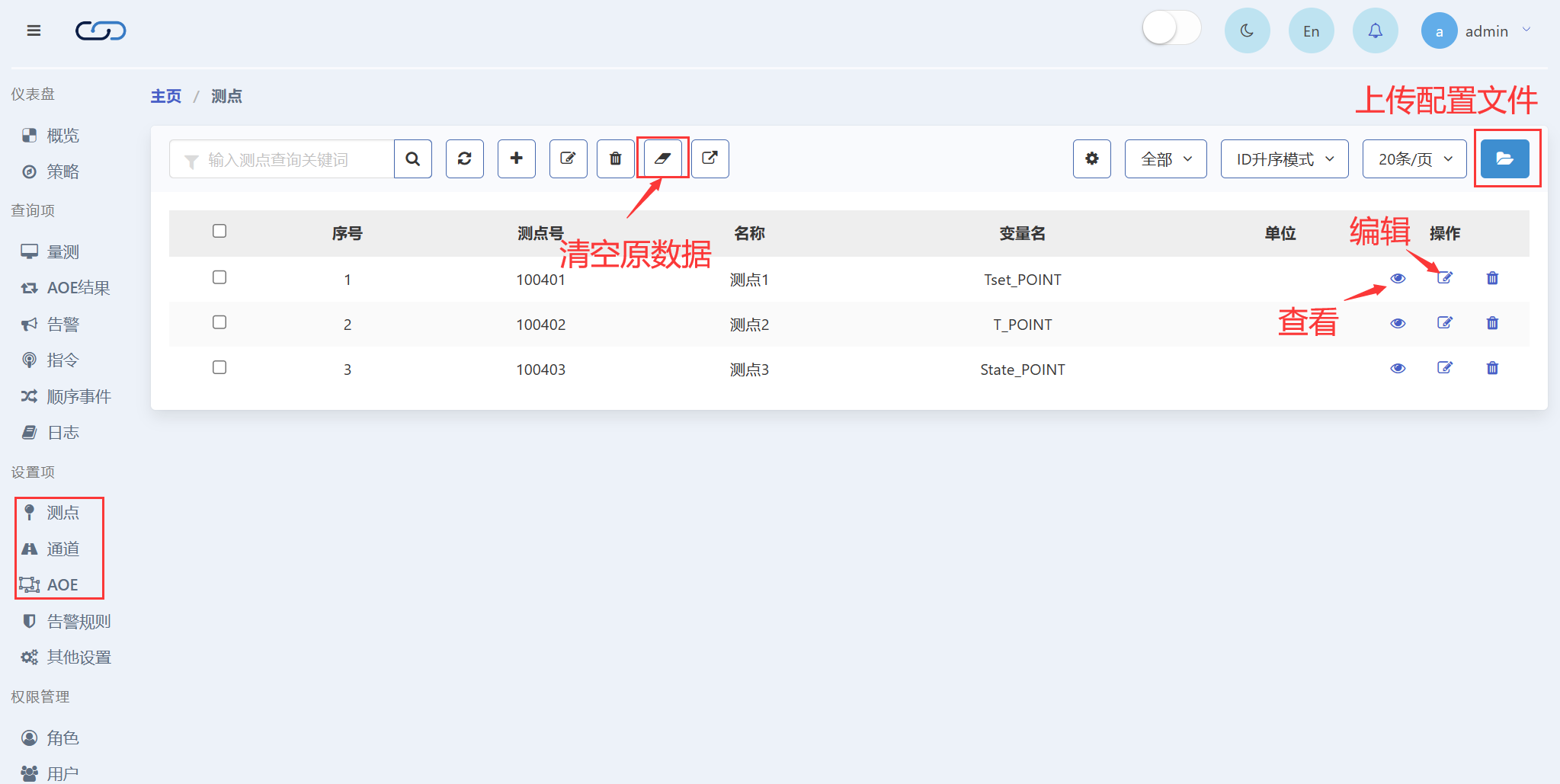
Task: Check the checkbox for row 100403
Action: (x=219, y=367)
